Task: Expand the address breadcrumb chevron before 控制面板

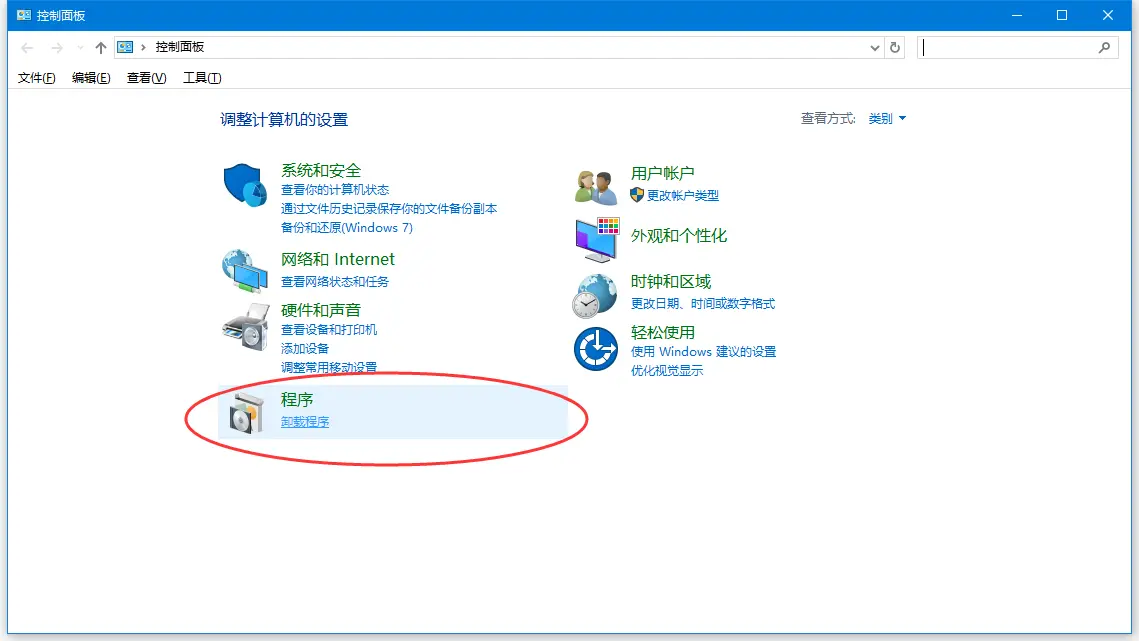Action: coord(144,47)
